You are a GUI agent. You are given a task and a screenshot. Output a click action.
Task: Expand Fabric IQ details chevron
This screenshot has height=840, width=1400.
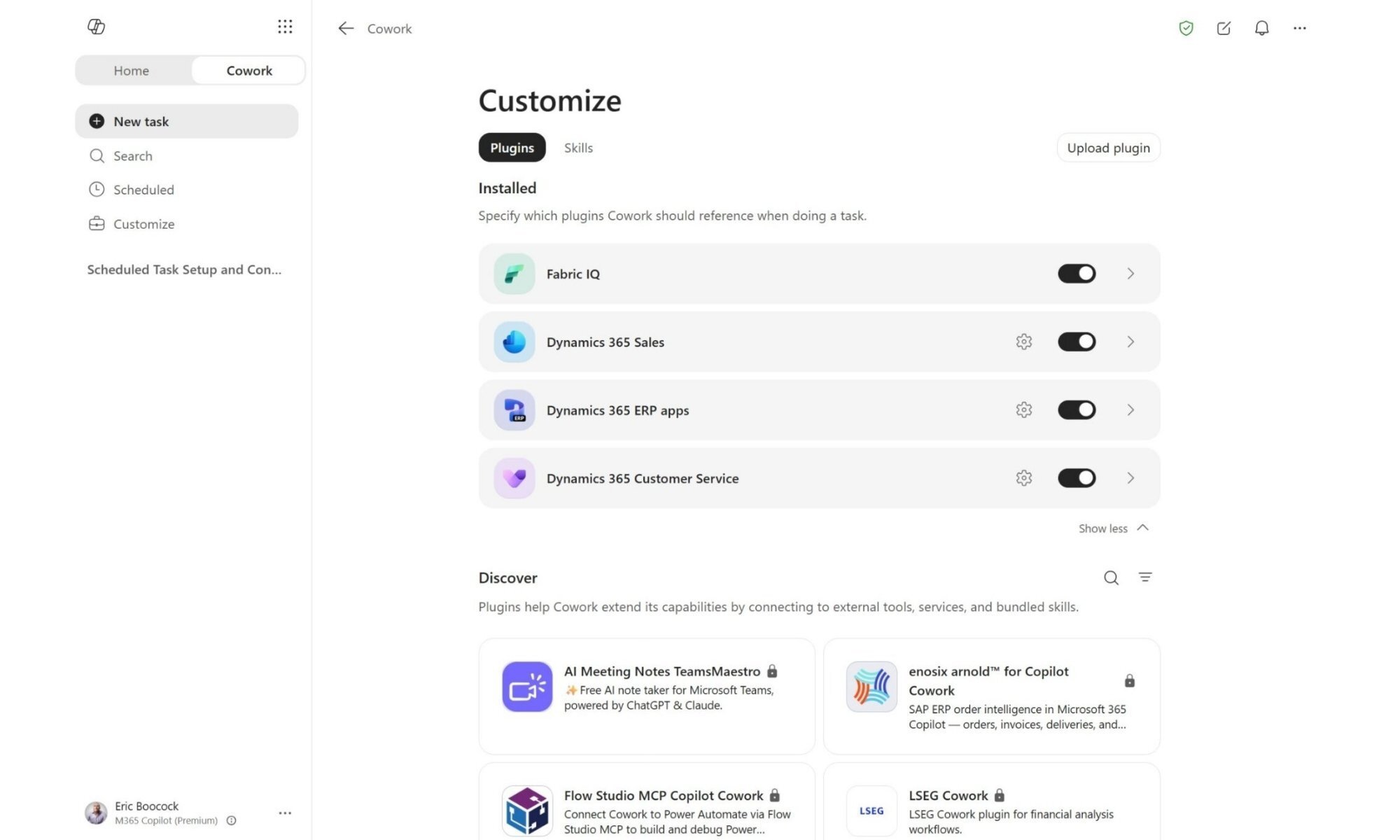click(1130, 274)
